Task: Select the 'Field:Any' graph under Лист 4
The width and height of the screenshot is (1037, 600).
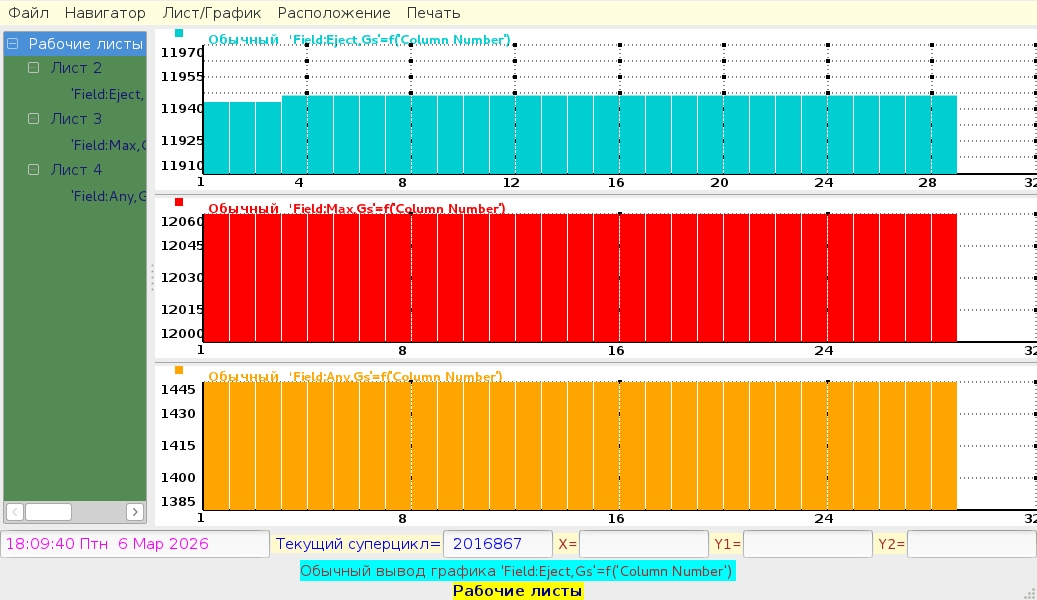Action: point(108,196)
